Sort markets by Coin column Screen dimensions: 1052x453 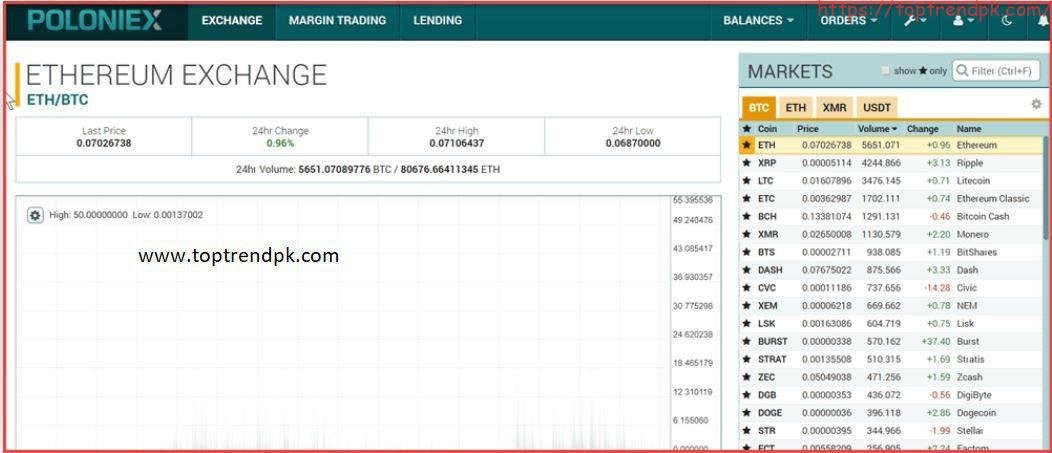[767, 128]
